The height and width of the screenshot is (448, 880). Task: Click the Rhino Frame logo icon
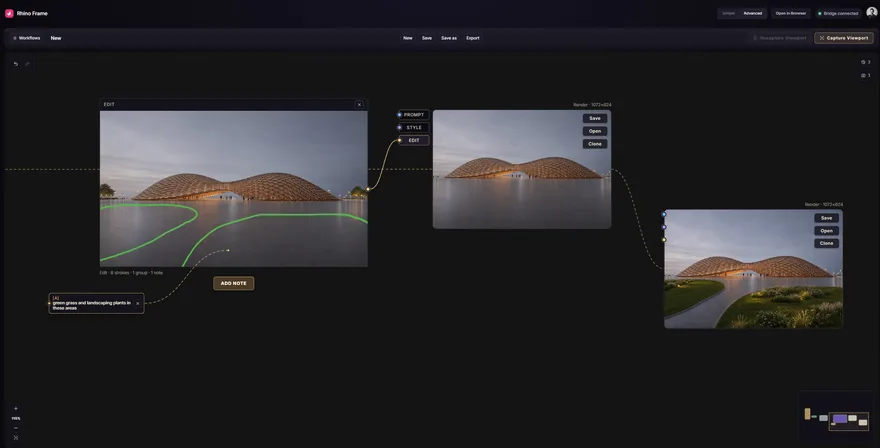pyautogui.click(x=9, y=13)
